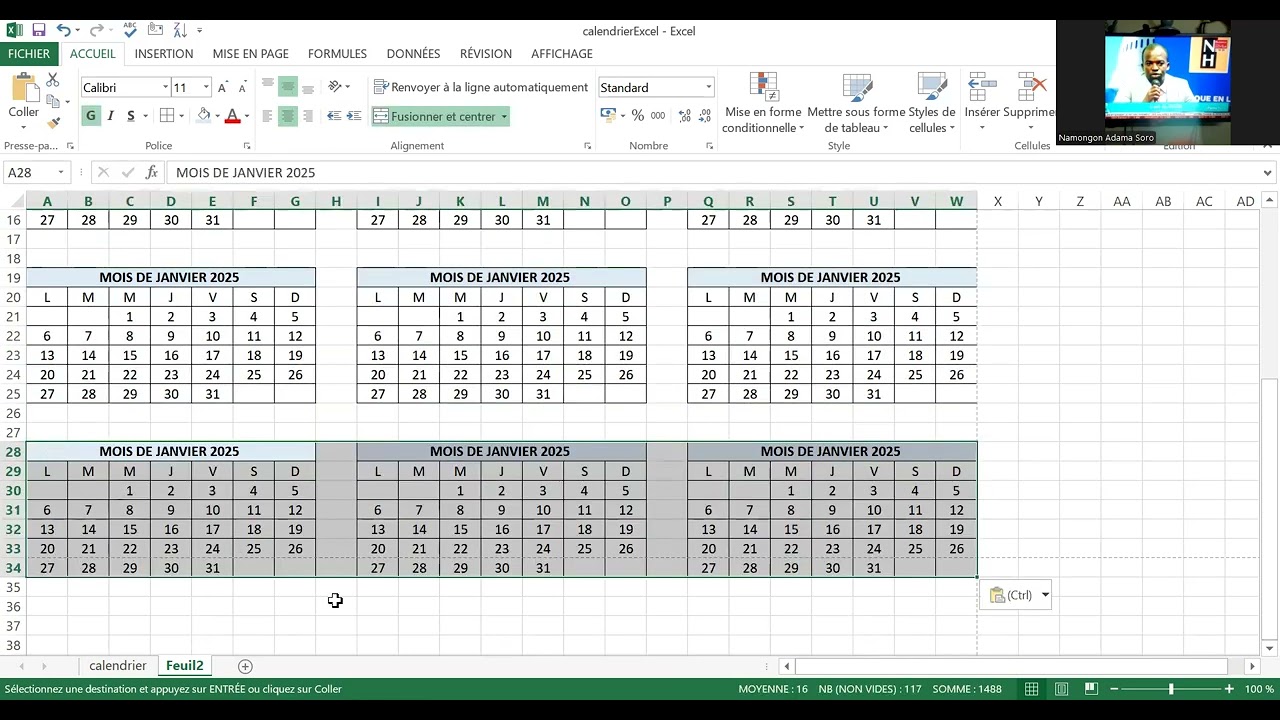
Task: Decrease the cell indent
Action: tap(334, 116)
